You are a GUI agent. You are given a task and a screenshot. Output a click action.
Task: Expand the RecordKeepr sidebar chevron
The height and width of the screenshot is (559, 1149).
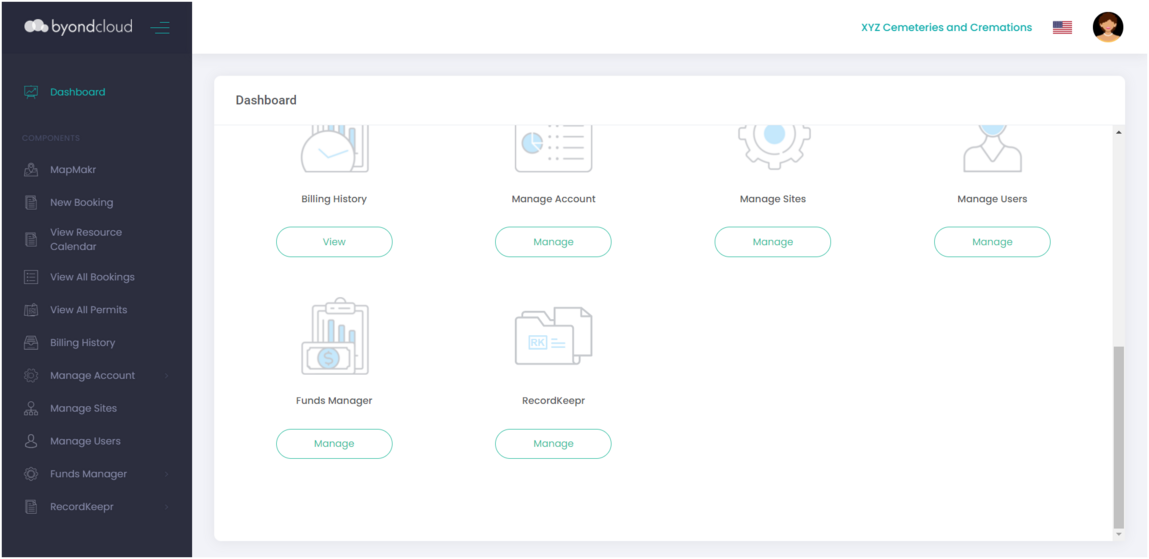[166, 507]
